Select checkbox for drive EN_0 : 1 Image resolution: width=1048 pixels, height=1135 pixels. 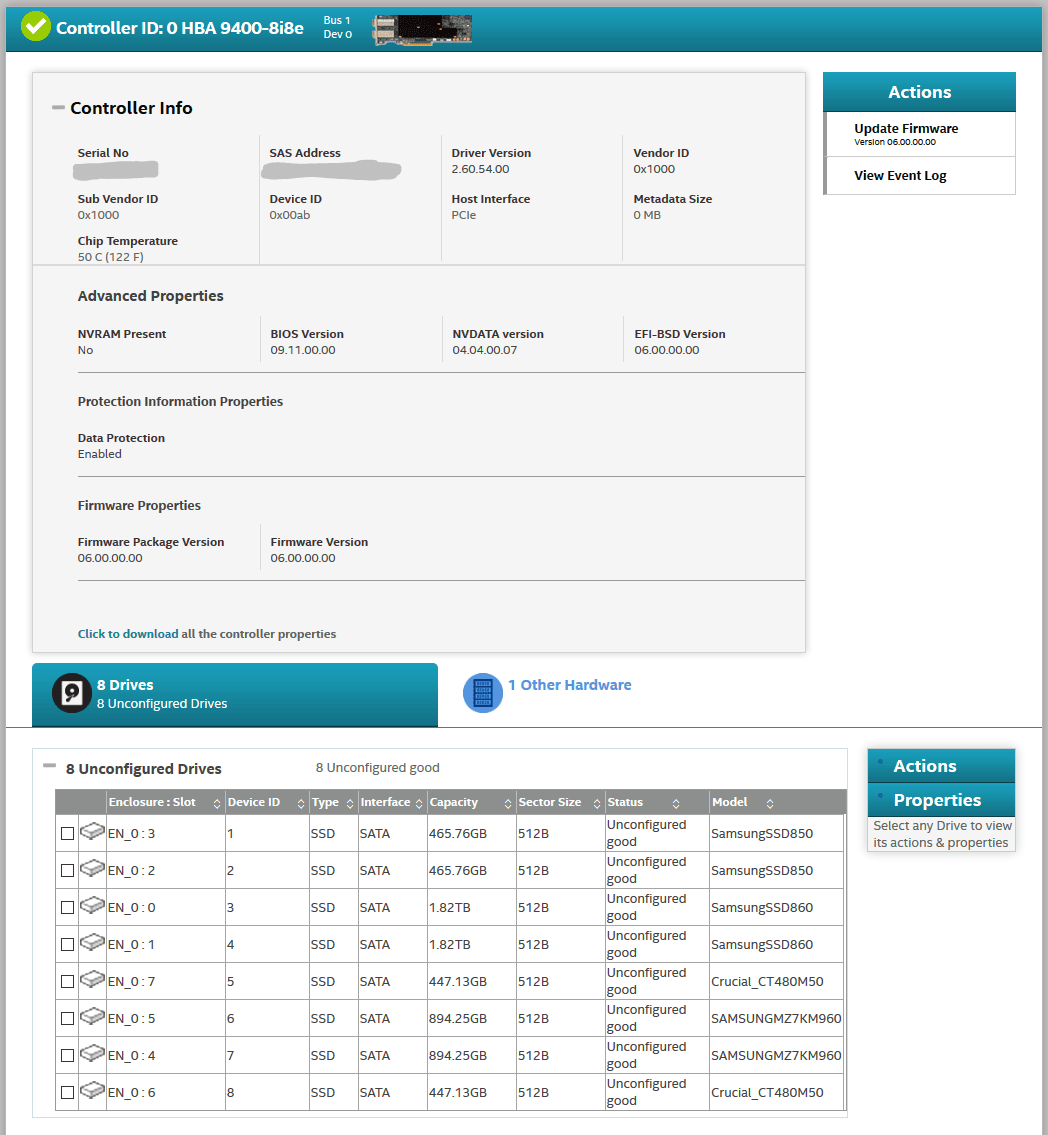(x=67, y=945)
